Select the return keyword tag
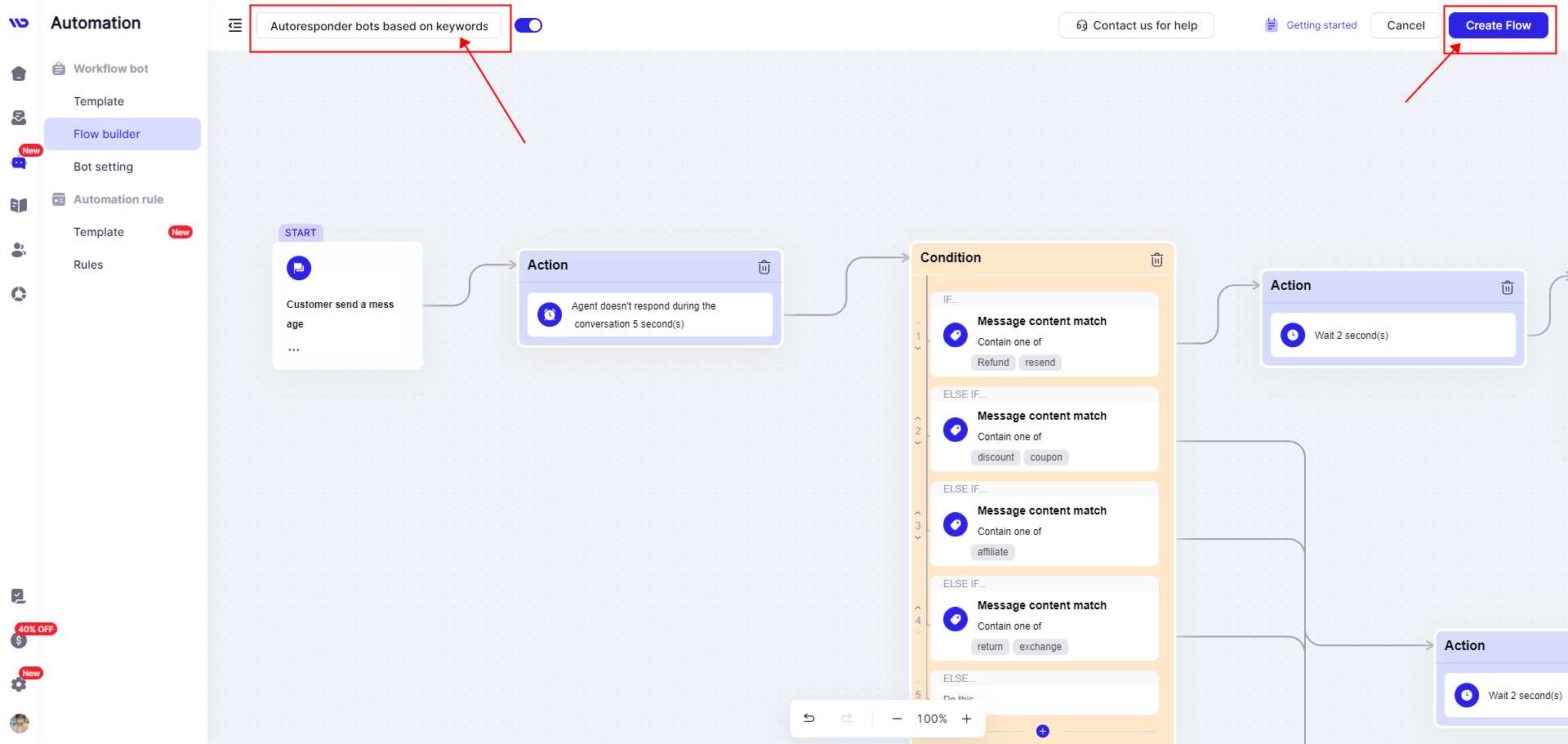The height and width of the screenshot is (744, 1568). (x=990, y=647)
